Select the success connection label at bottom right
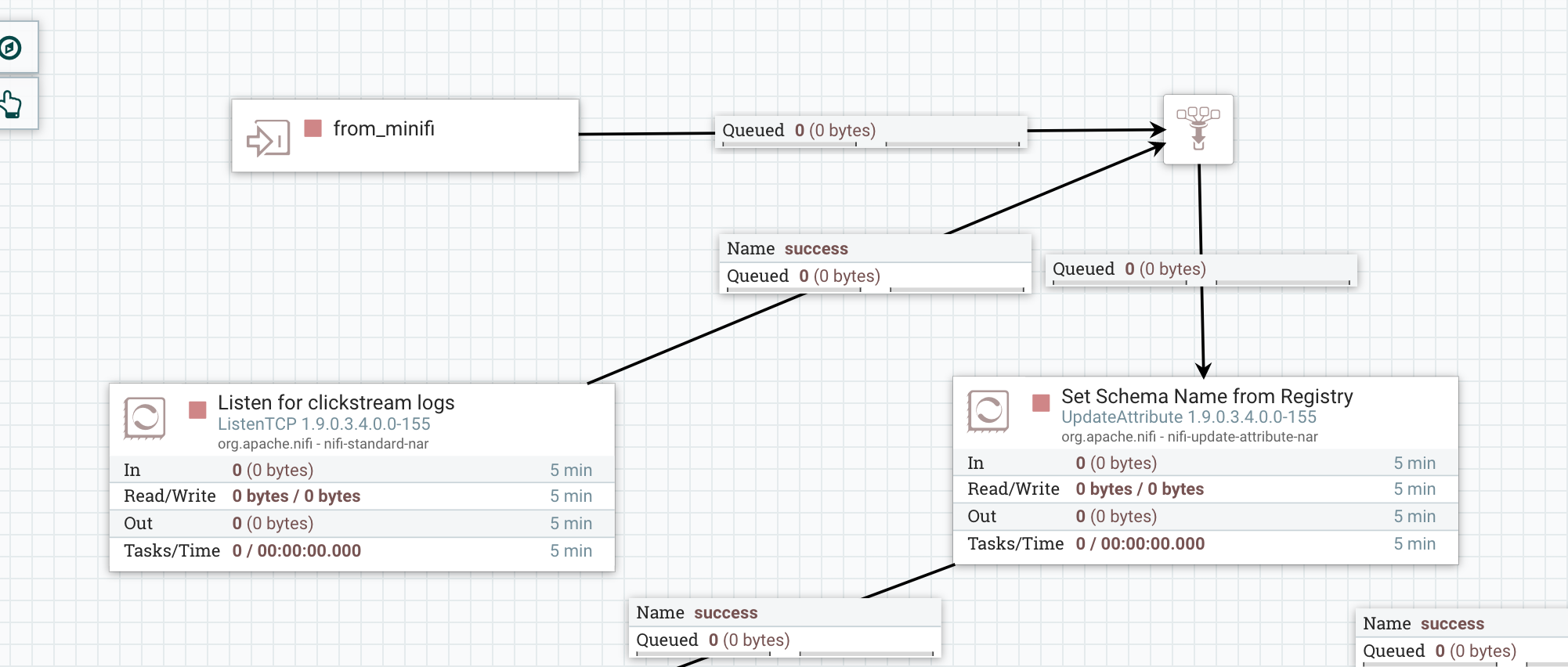The height and width of the screenshot is (667, 1568). [x=1461, y=637]
